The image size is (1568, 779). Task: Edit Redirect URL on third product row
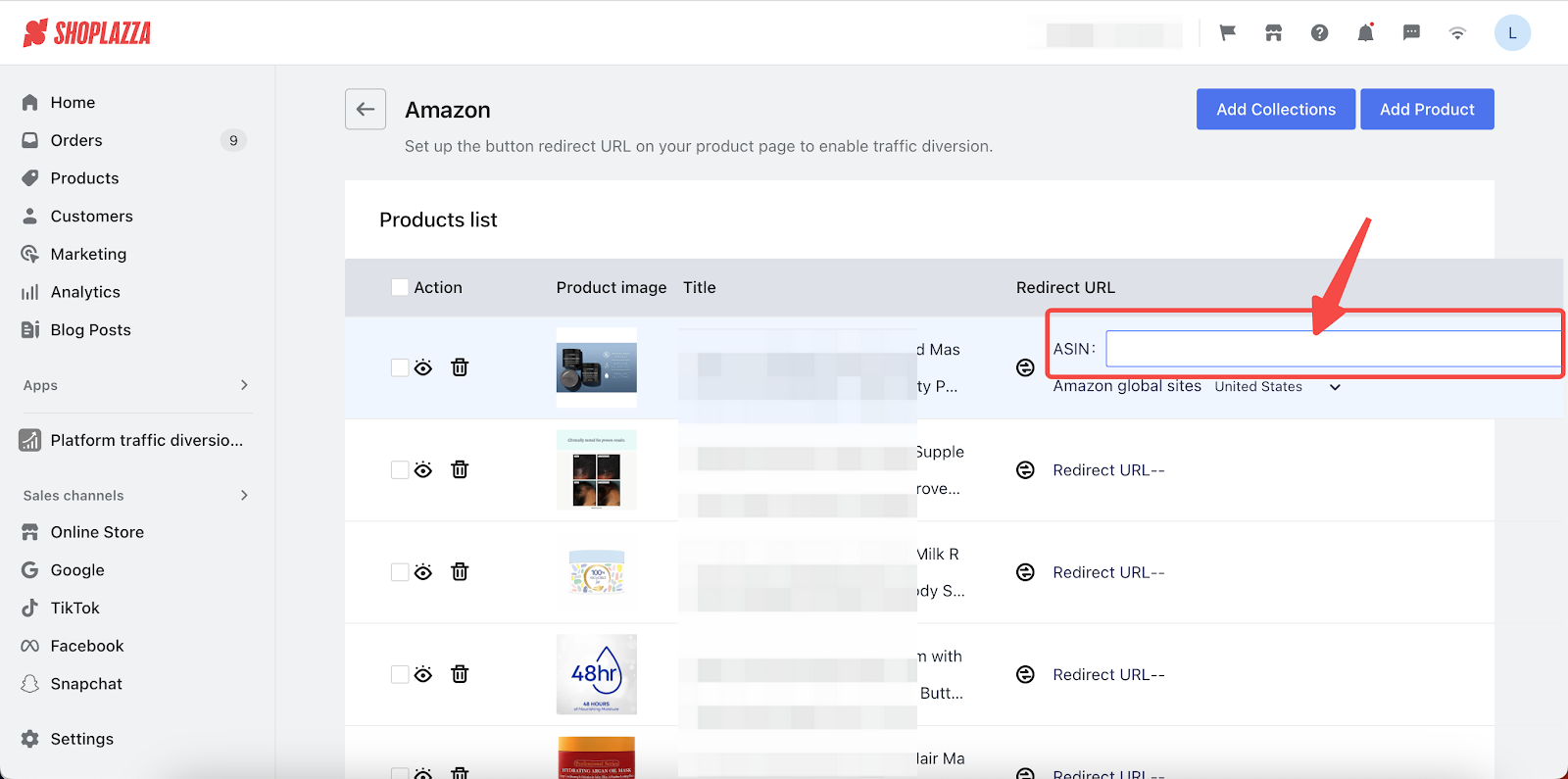(x=1108, y=572)
